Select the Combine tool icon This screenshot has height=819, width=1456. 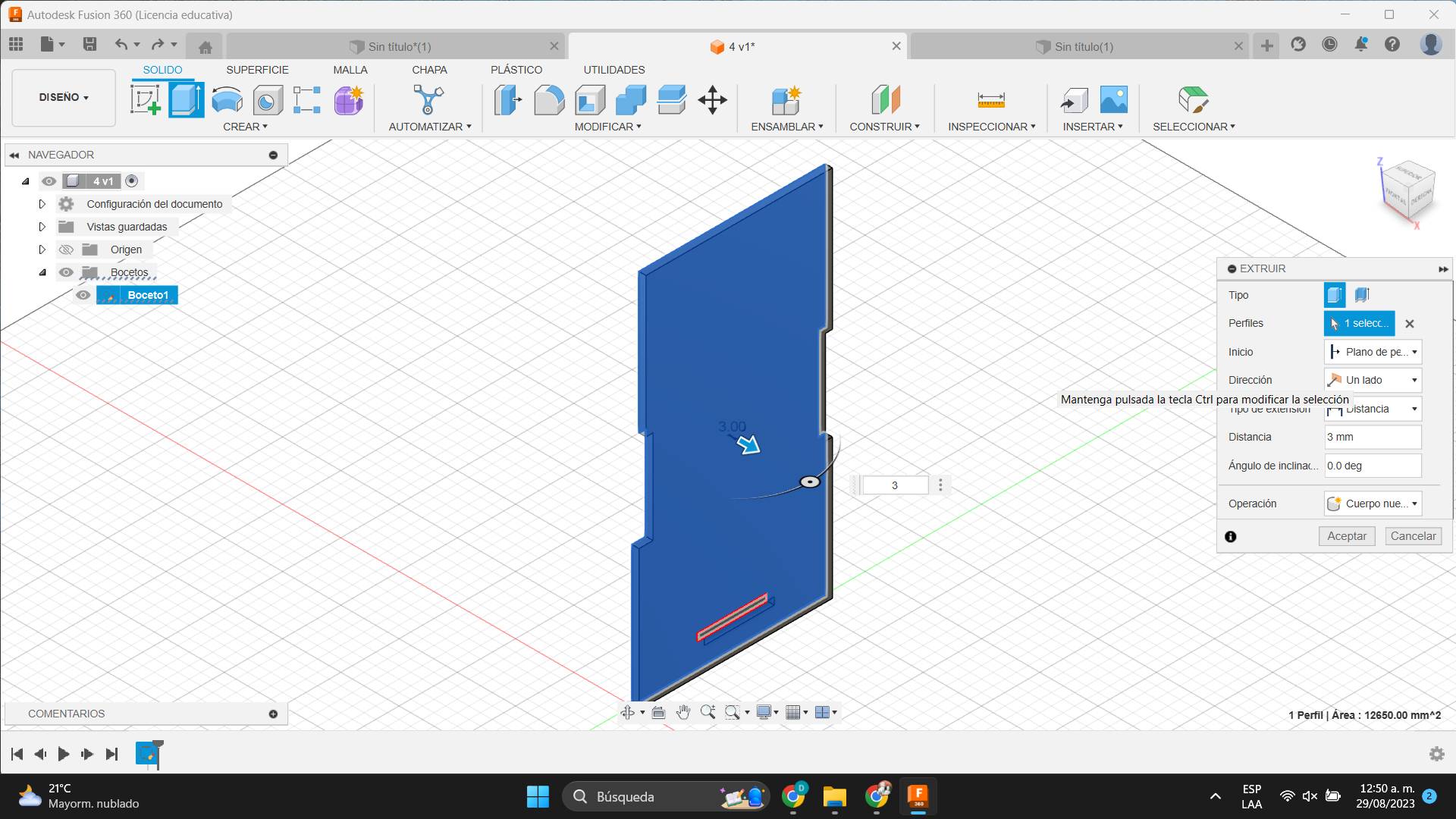pos(631,100)
